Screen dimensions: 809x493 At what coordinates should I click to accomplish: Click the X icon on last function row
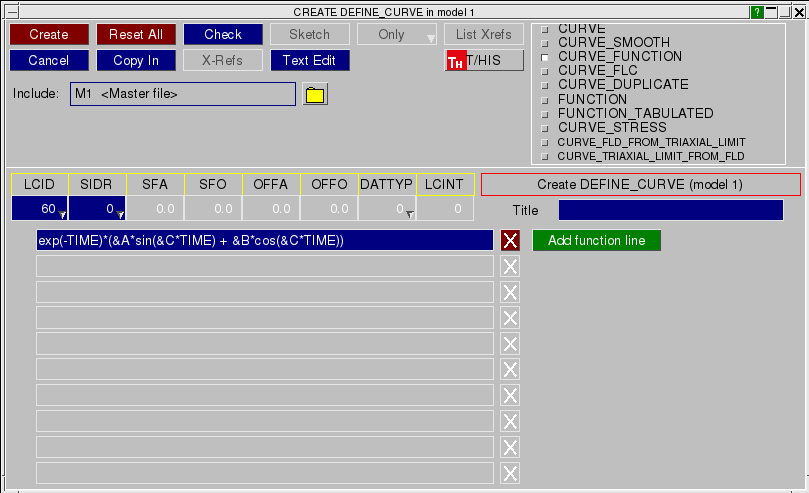pyautogui.click(x=510, y=474)
